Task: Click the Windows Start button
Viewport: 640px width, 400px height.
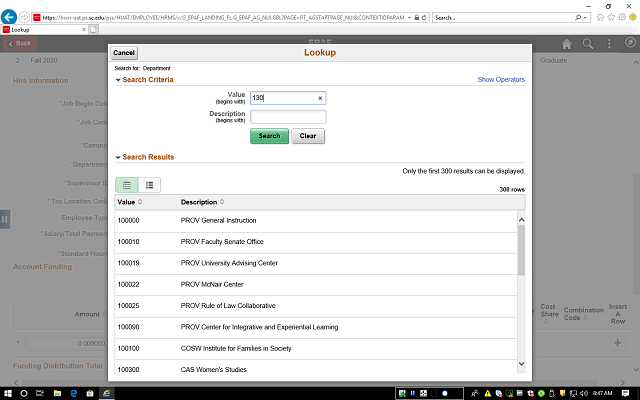Action: point(8,393)
